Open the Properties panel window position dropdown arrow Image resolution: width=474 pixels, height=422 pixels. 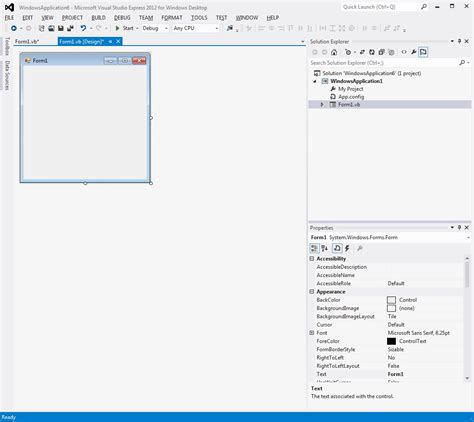click(452, 227)
